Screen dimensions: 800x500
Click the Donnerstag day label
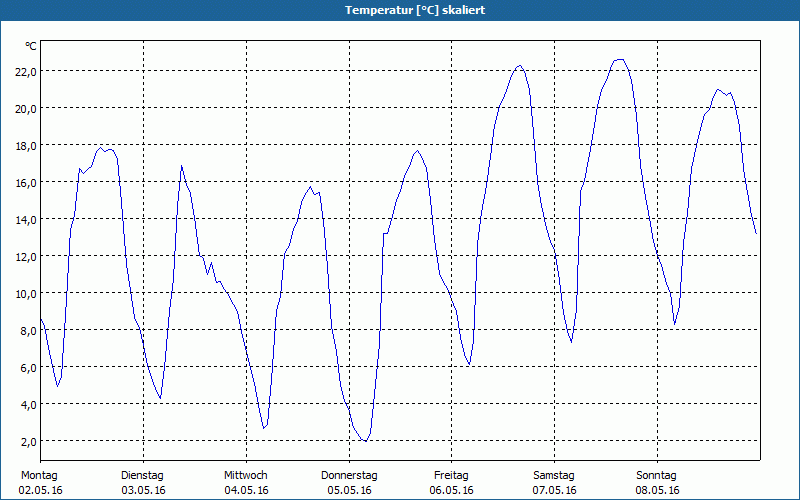(349, 476)
